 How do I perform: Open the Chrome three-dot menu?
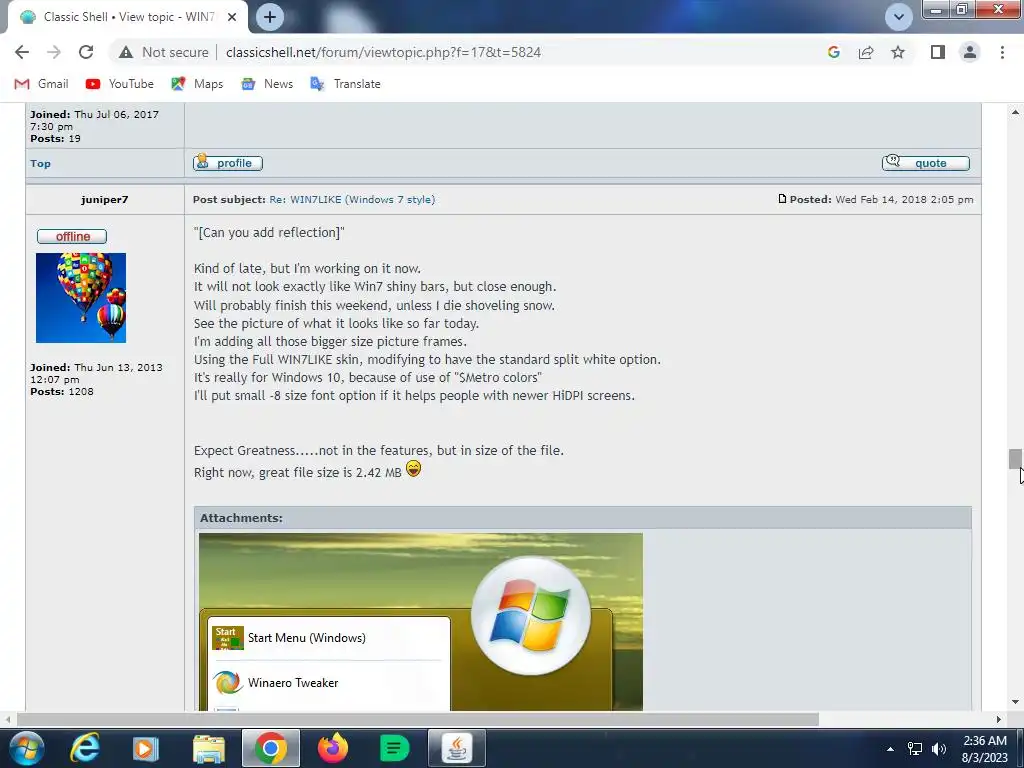point(1002,52)
